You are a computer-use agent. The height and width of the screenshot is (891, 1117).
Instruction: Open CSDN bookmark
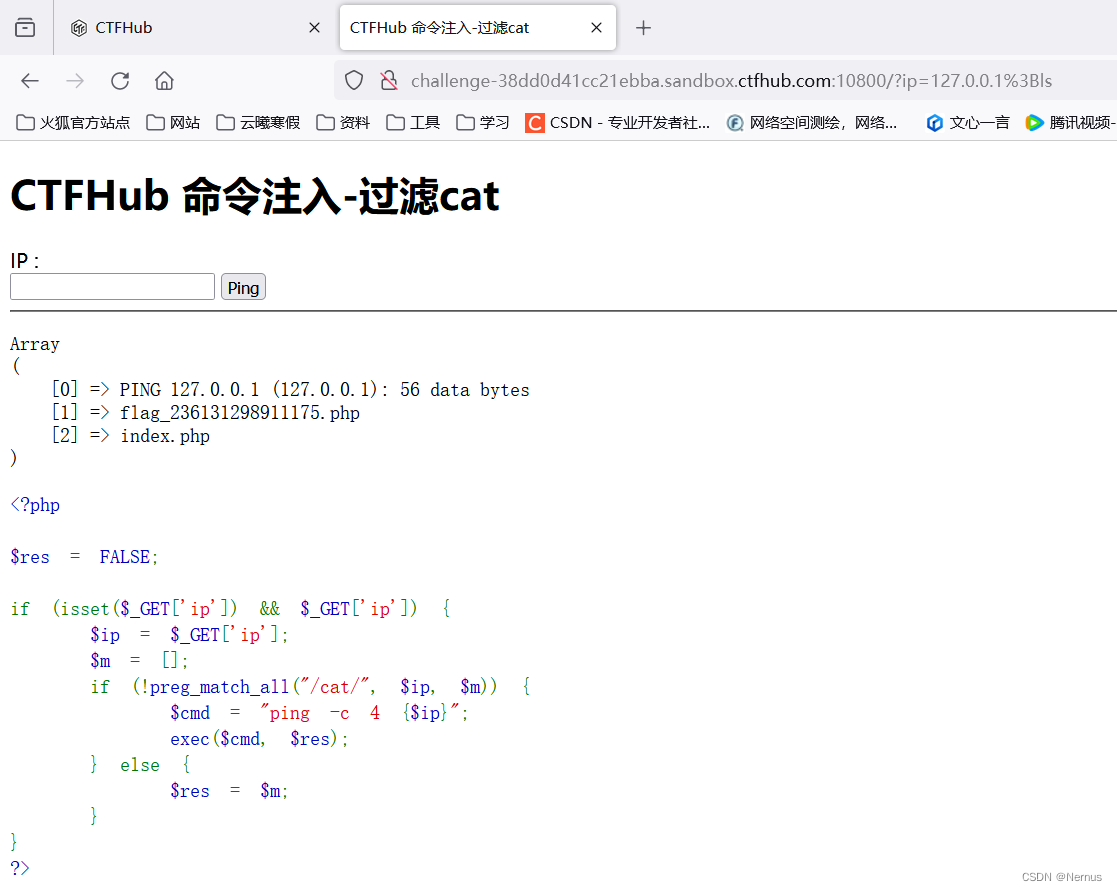pyautogui.click(x=618, y=123)
